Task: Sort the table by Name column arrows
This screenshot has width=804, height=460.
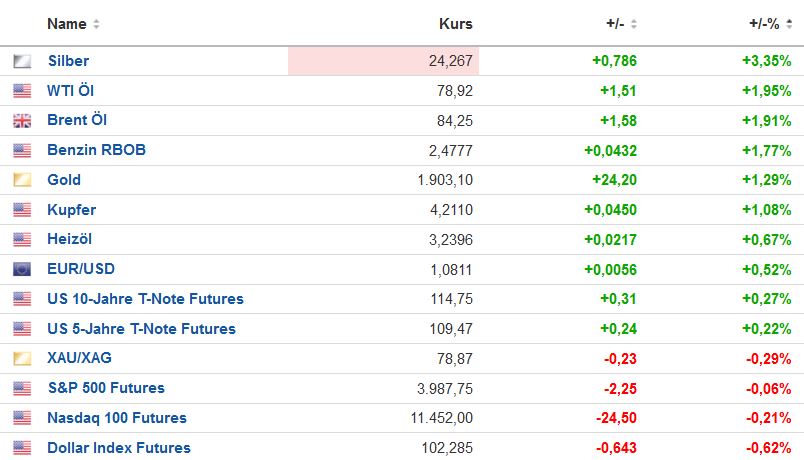Action: (x=96, y=24)
